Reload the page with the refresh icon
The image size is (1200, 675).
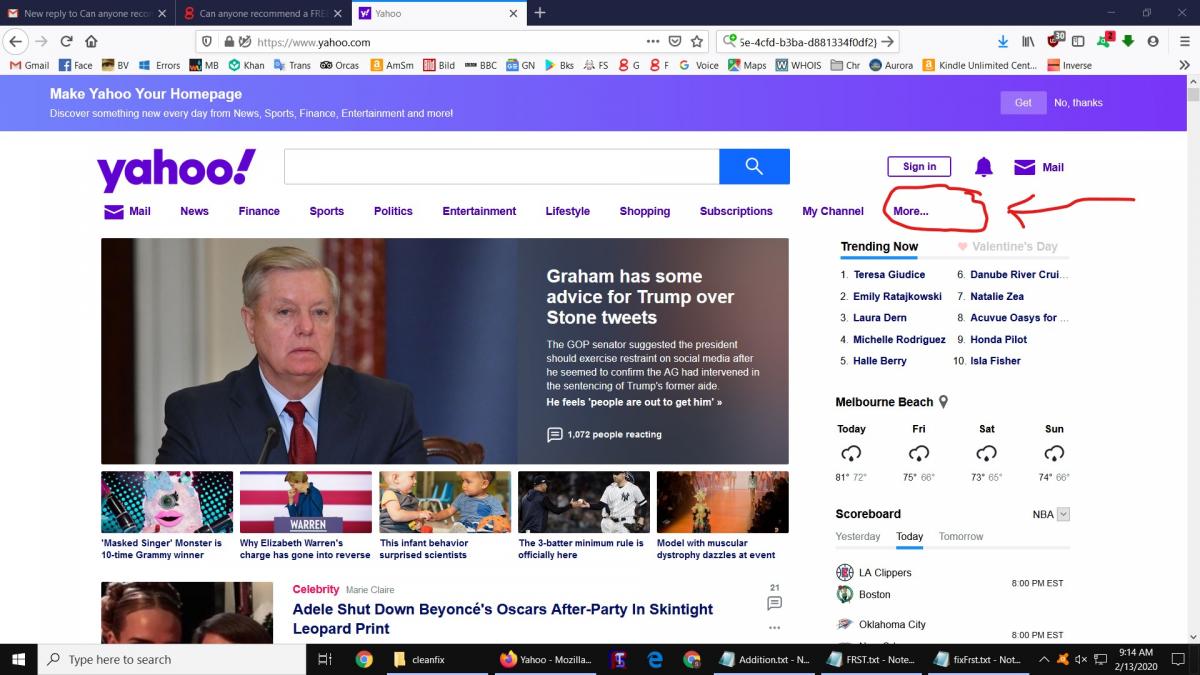(x=67, y=42)
